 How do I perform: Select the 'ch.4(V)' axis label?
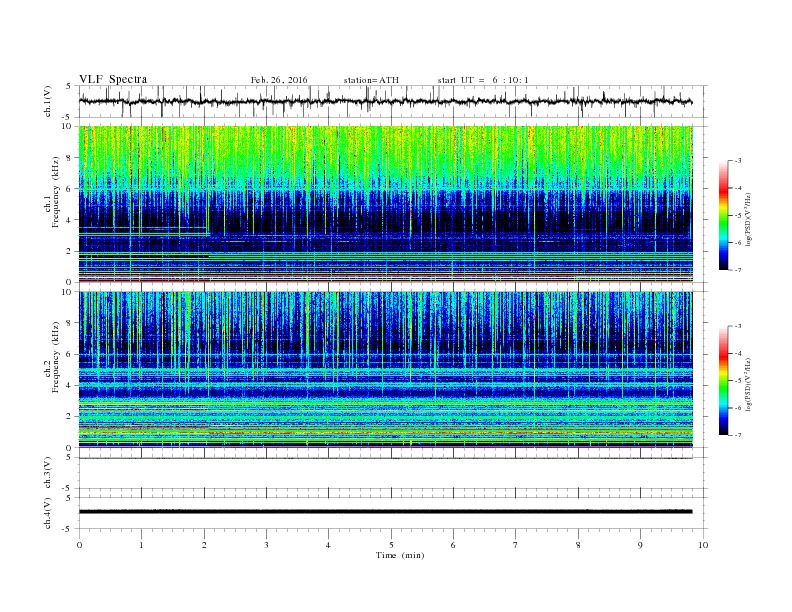pos(47,513)
